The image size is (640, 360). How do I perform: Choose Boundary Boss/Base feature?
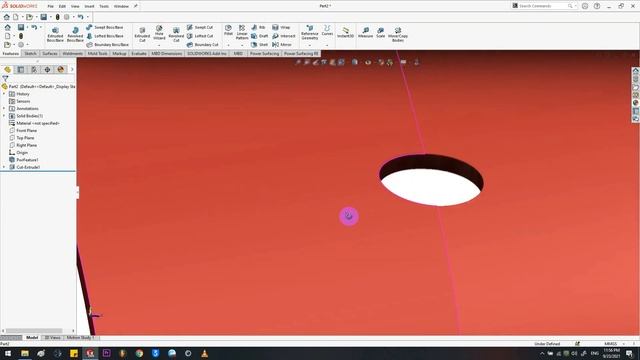point(107,44)
